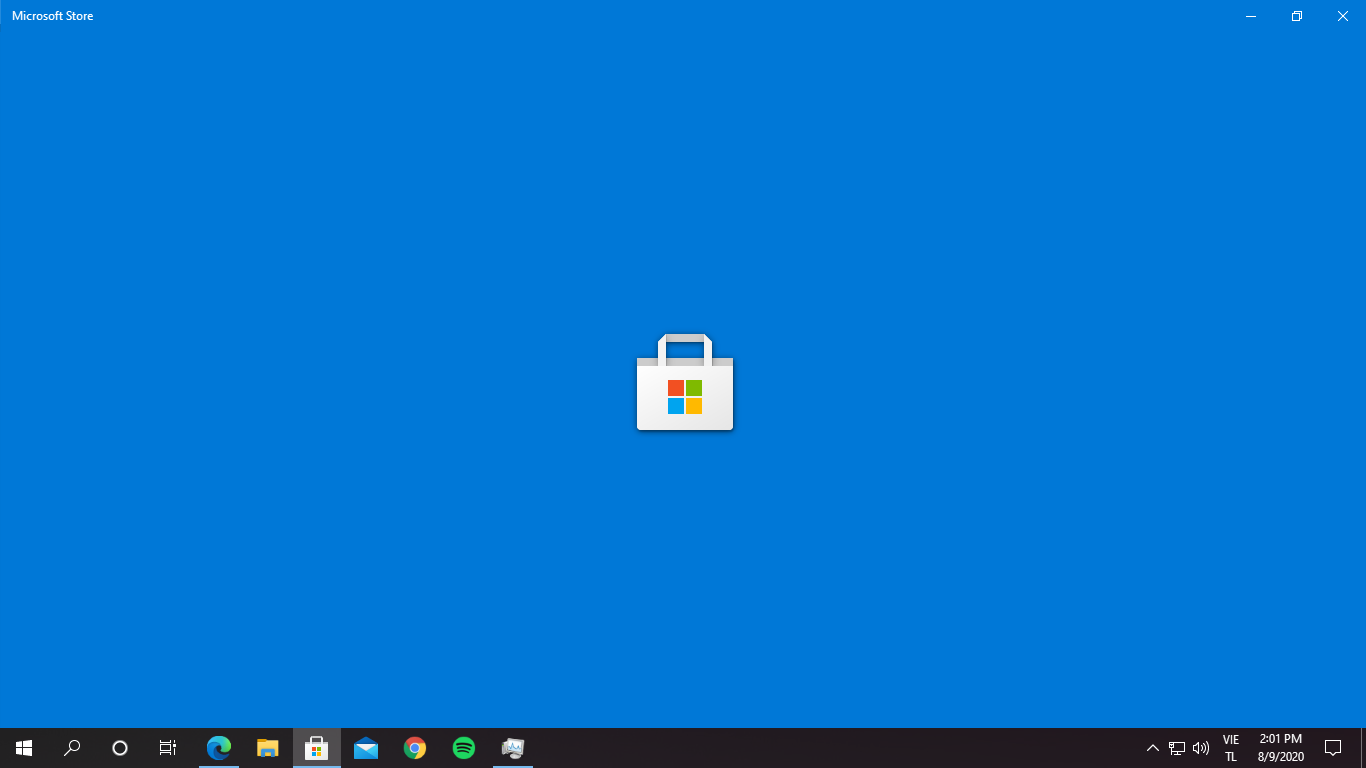Activate Cortana on the taskbar
1366x768 pixels.
tap(118, 747)
